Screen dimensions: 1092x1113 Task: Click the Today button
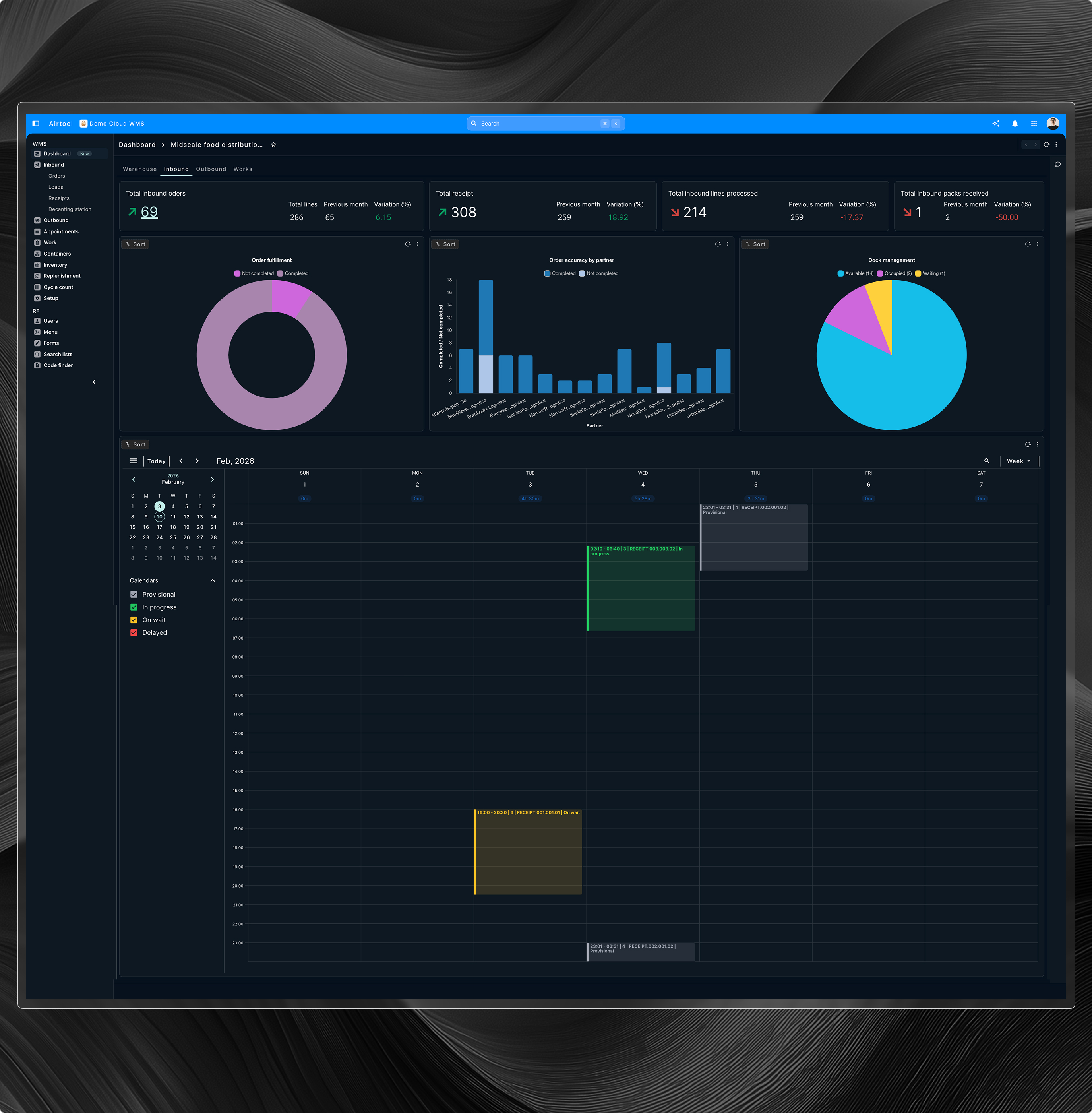(156, 461)
